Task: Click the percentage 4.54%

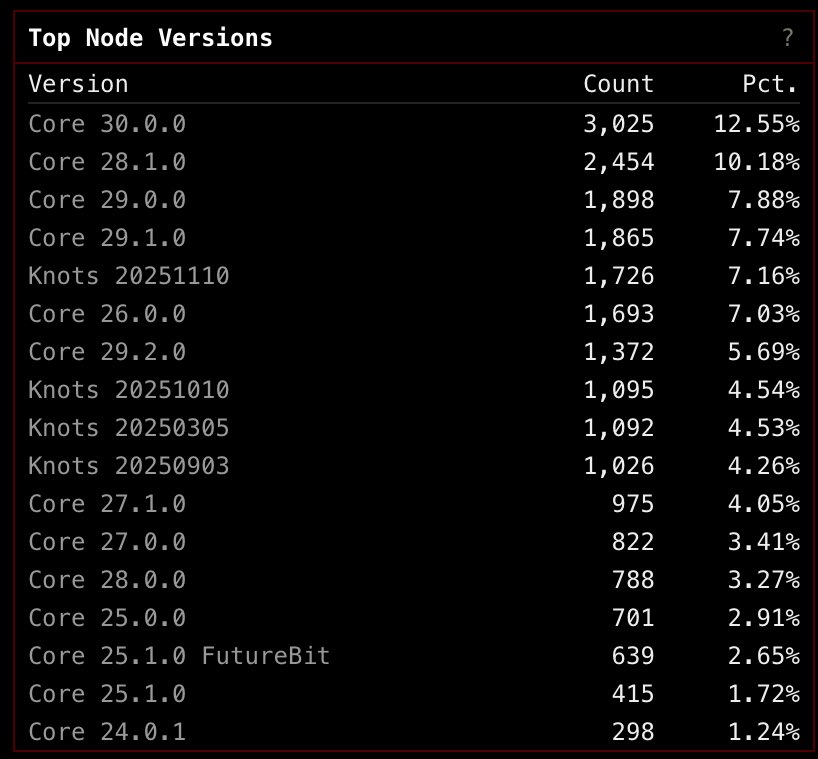Action: click(x=764, y=390)
